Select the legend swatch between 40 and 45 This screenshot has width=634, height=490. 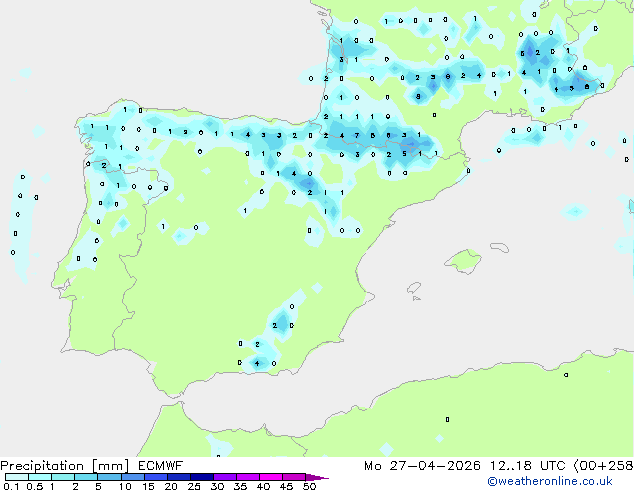(271, 477)
